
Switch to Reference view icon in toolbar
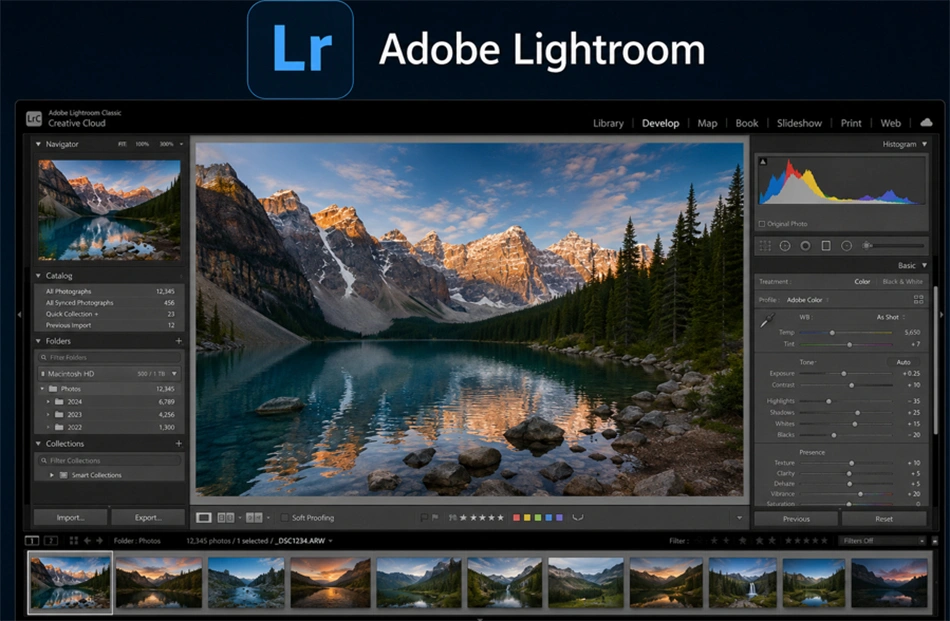coord(225,517)
